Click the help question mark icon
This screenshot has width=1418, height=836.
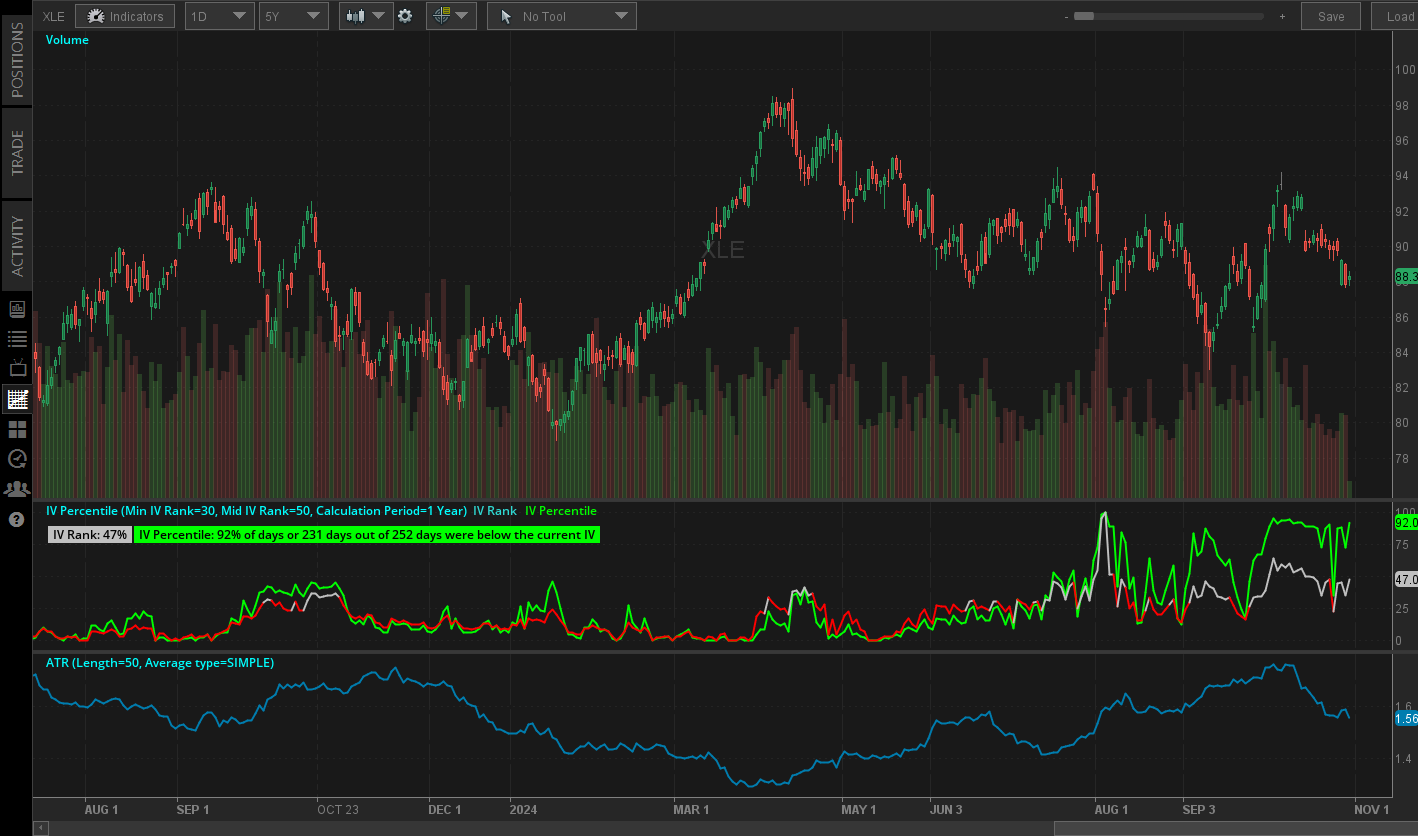click(x=17, y=518)
